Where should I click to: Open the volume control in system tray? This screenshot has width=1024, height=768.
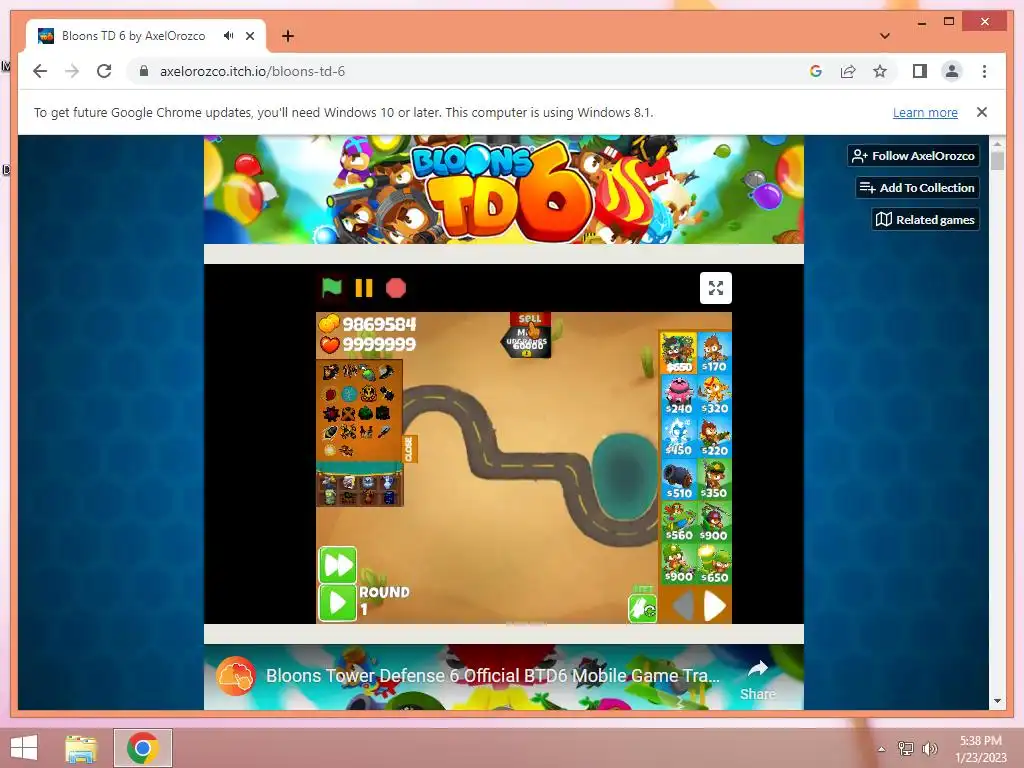click(929, 748)
